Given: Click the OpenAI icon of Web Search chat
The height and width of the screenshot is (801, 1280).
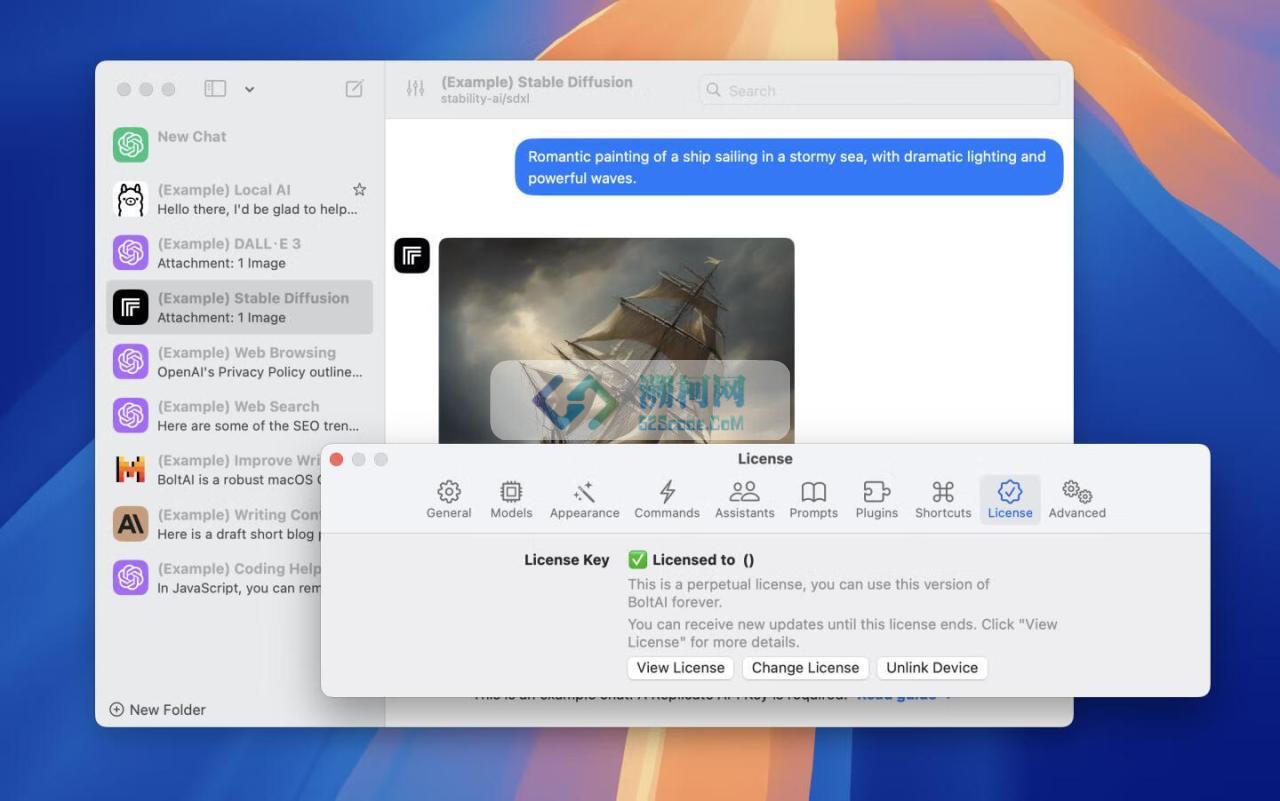Looking at the screenshot, I should 131,415.
